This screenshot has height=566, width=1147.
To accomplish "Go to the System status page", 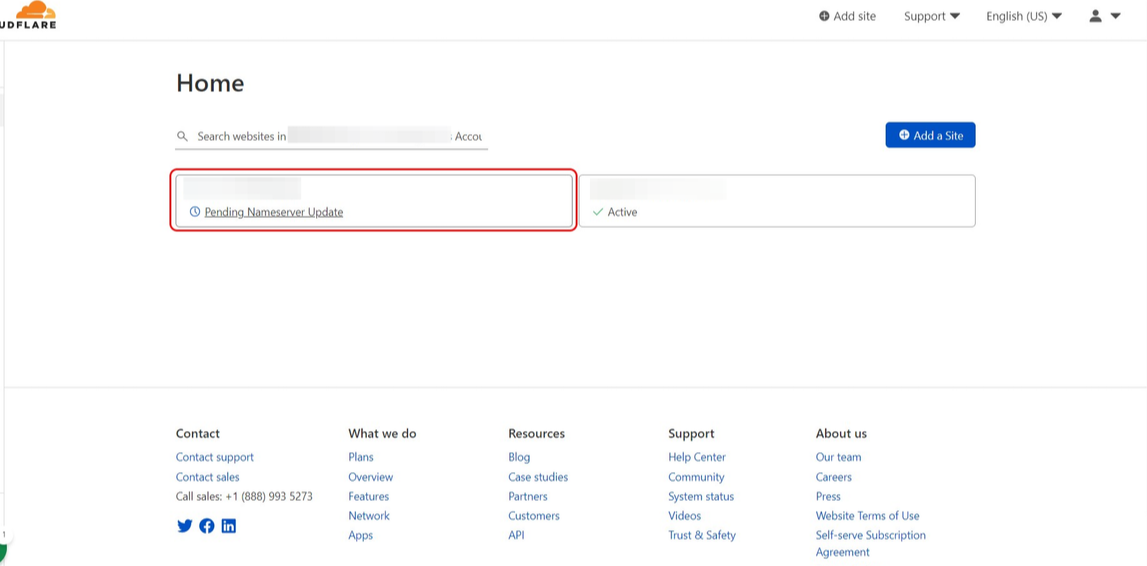I will coord(701,496).
